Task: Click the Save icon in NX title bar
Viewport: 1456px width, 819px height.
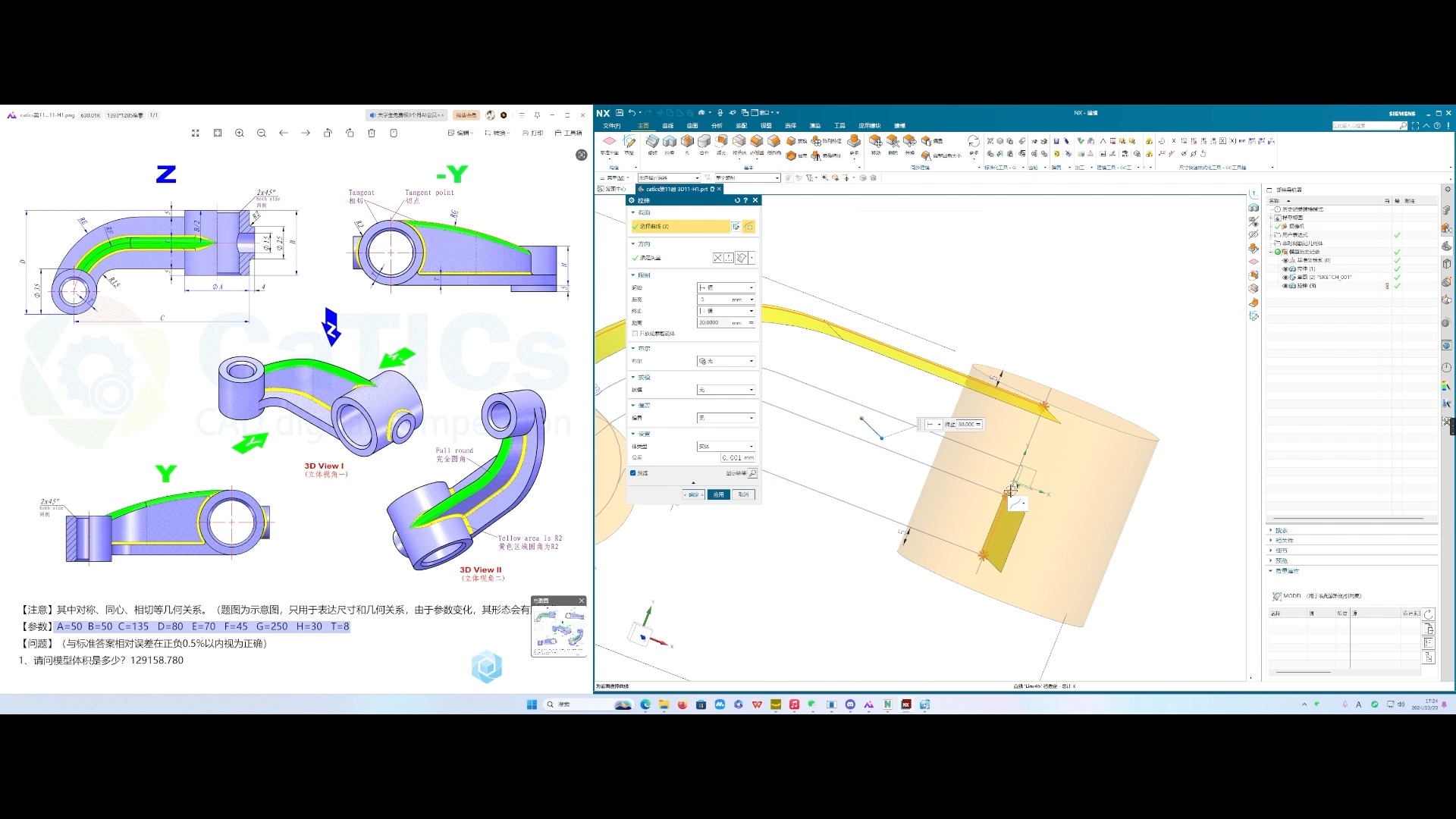Action: [620, 113]
